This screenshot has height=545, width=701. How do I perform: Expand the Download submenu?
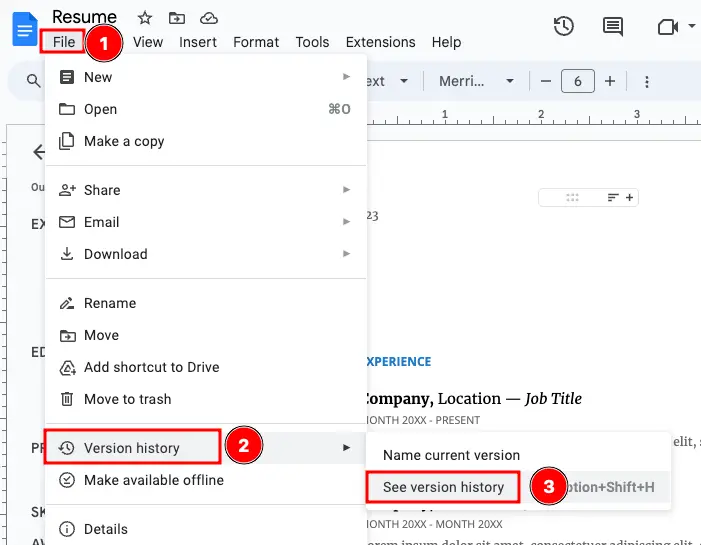coord(206,254)
